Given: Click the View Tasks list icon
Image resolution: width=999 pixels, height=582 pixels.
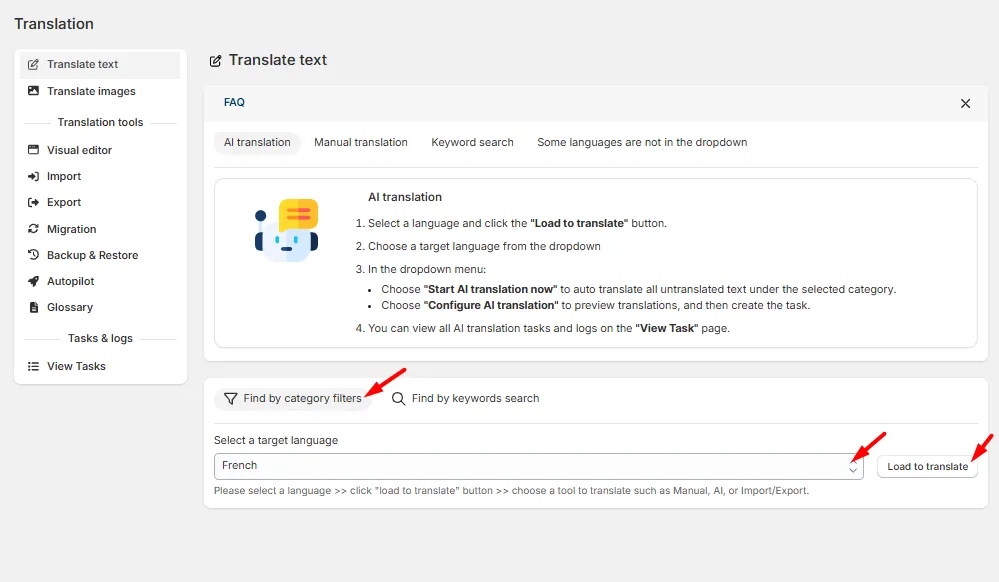Looking at the screenshot, I should [33, 366].
